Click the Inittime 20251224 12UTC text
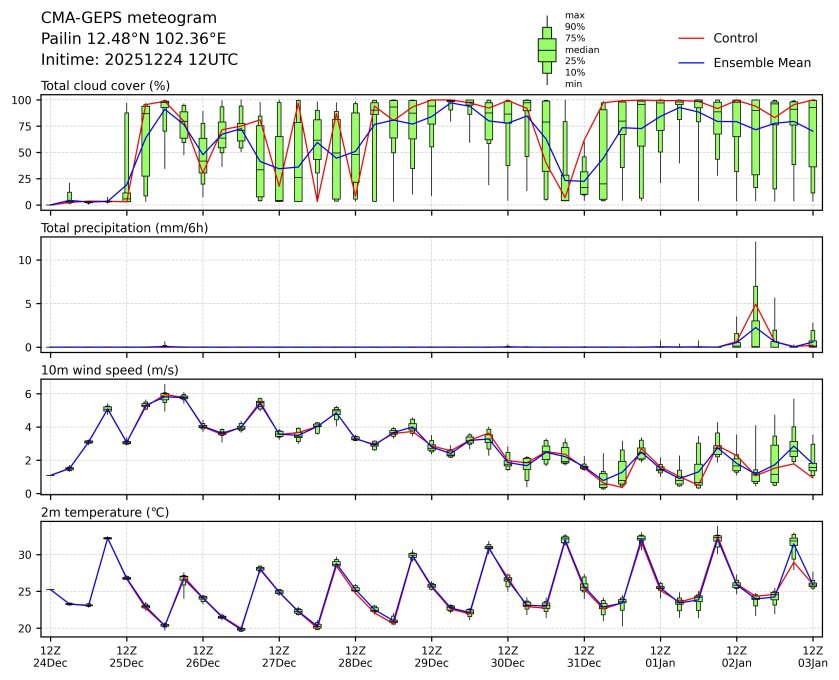 click(x=139, y=59)
